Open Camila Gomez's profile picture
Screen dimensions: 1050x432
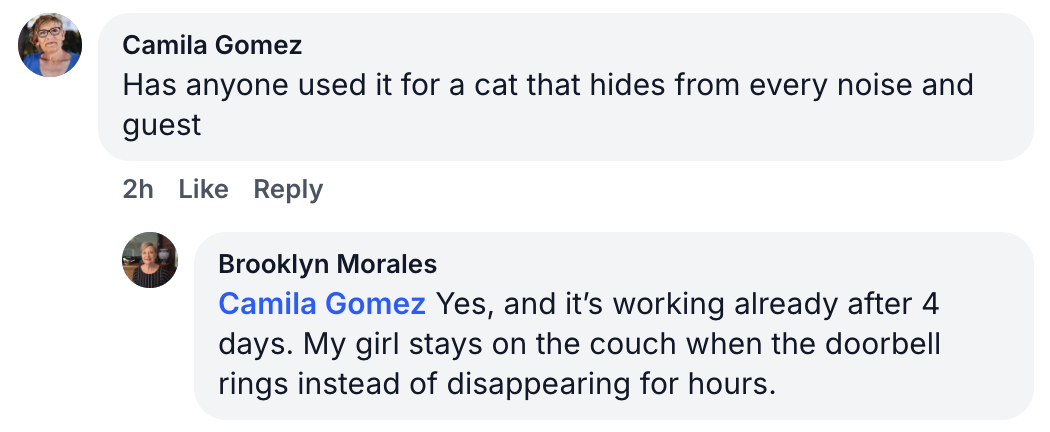[50, 46]
